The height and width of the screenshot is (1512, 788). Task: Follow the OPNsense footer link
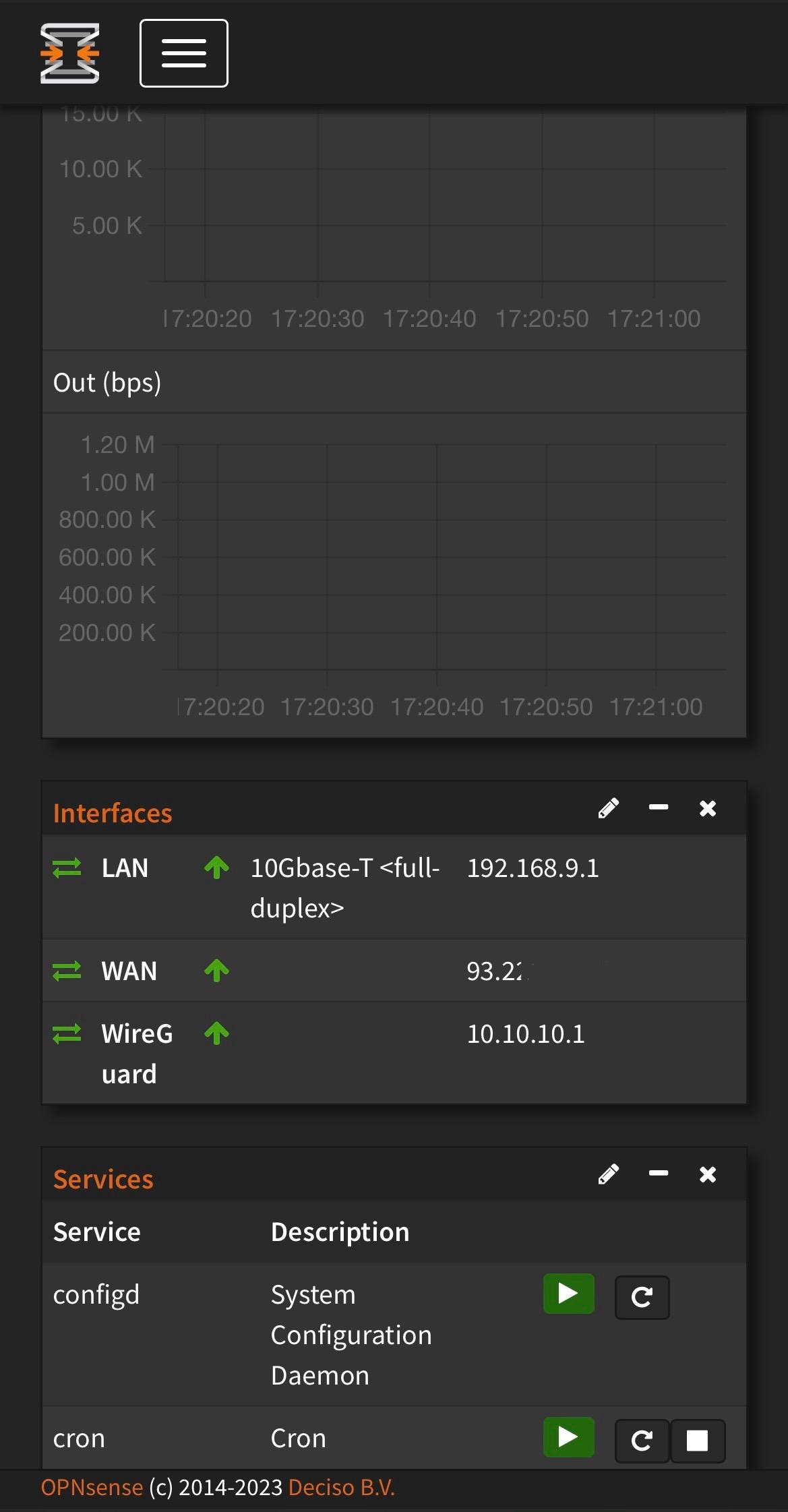tap(92, 1487)
